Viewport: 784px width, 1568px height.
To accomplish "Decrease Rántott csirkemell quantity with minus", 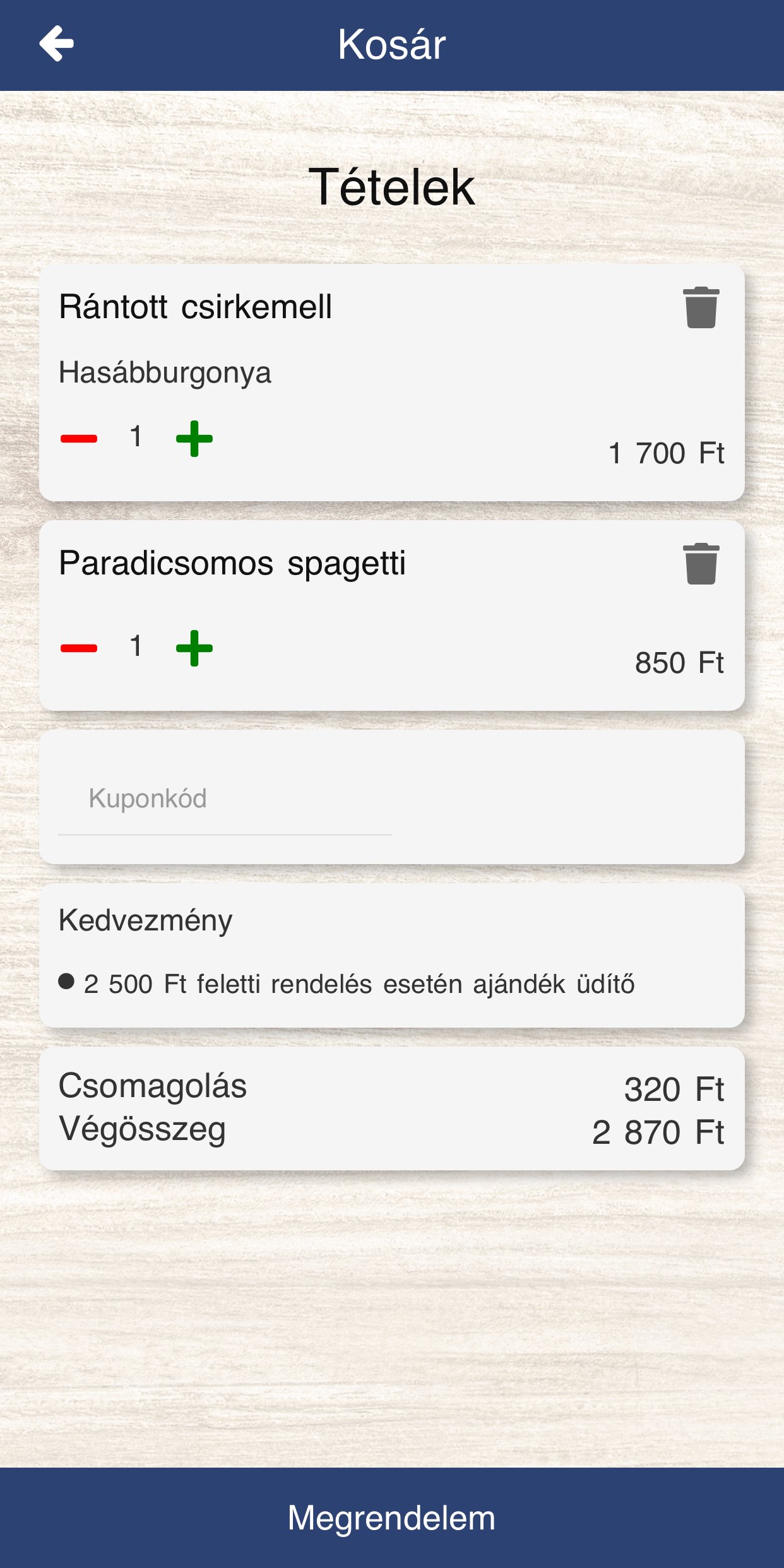I will [79, 439].
